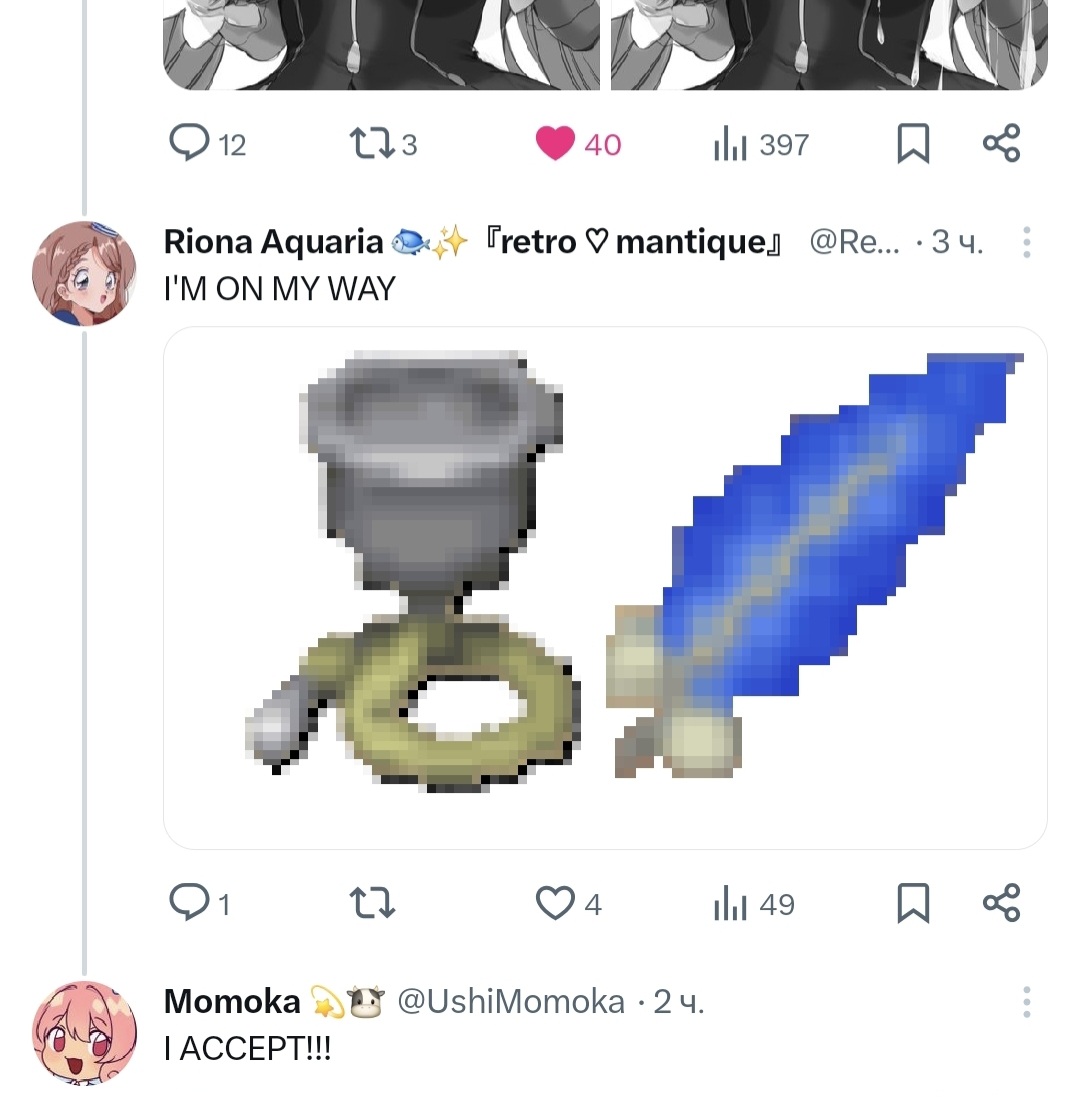1080x1097 pixels.
Task: Share Riona Aquaria's tweet
Action: click(x=1002, y=903)
